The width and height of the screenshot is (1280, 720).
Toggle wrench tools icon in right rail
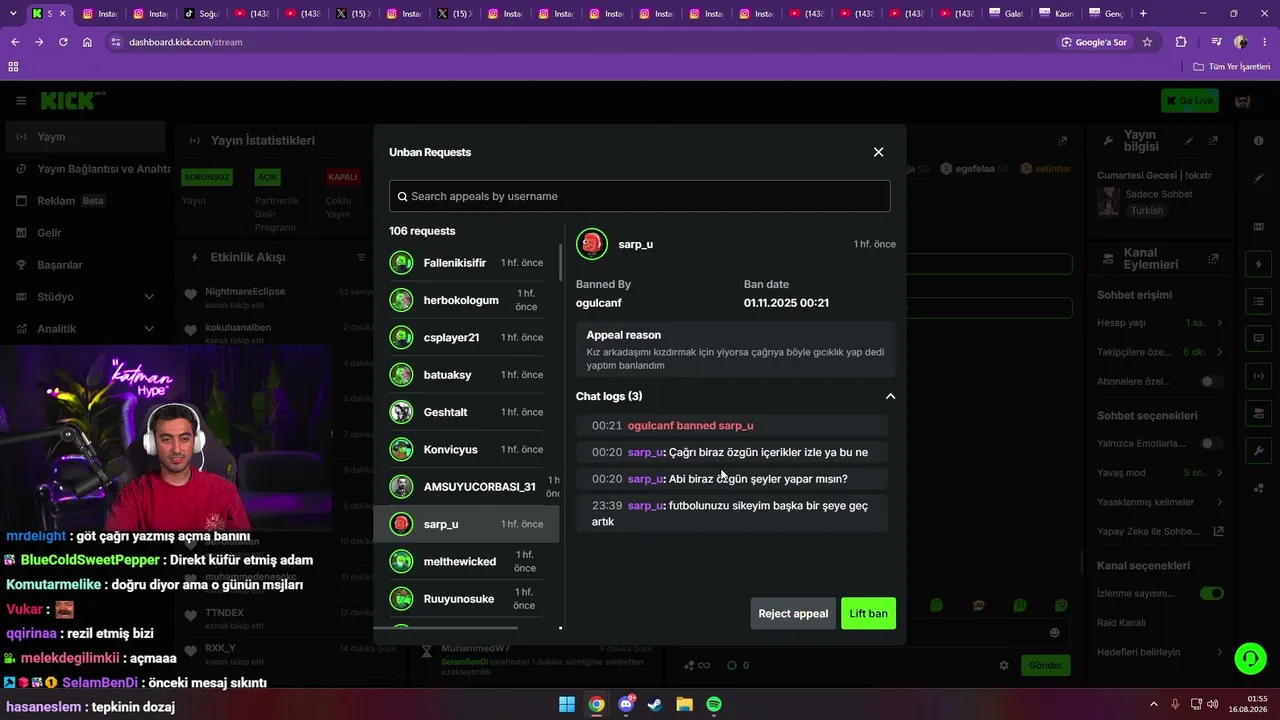pyautogui.click(x=1258, y=451)
